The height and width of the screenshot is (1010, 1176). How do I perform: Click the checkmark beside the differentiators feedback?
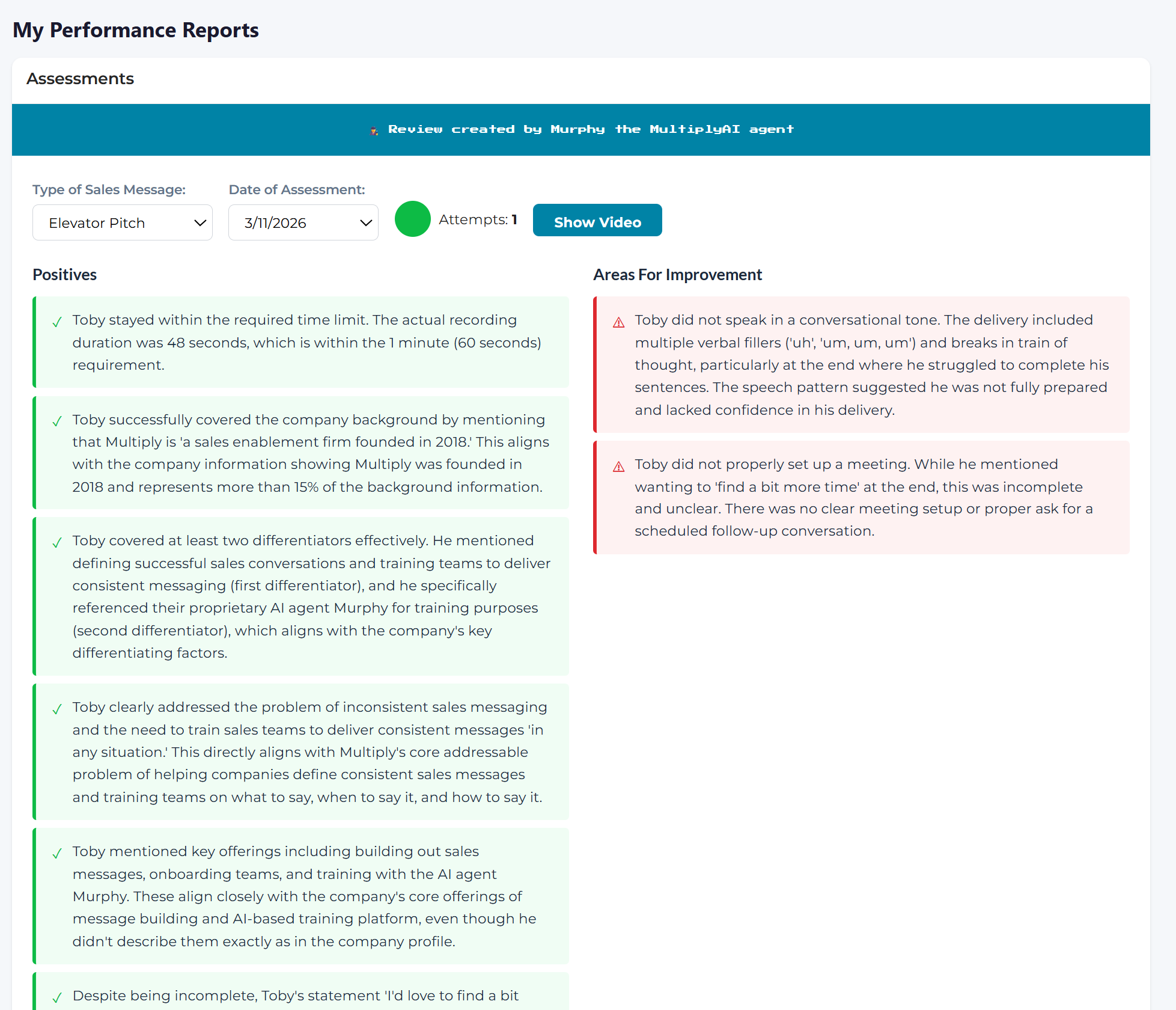57,542
